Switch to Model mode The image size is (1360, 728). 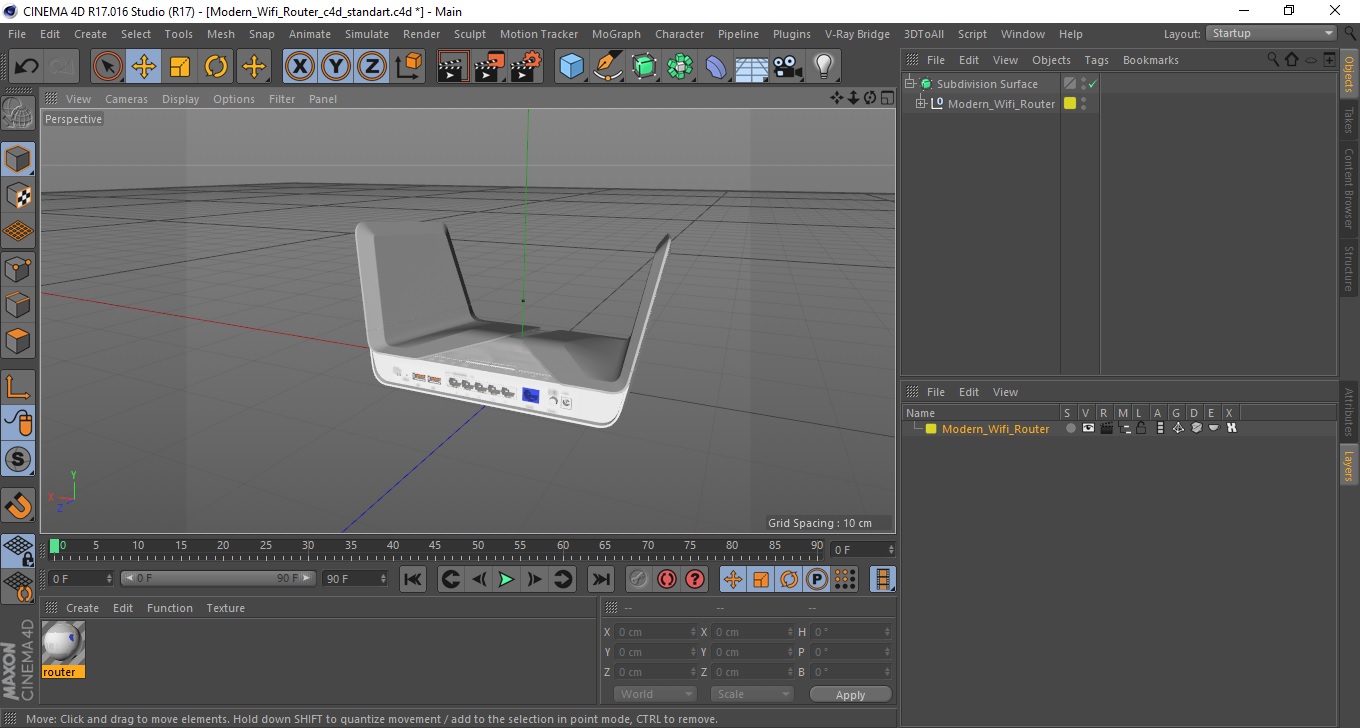[x=18, y=159]
